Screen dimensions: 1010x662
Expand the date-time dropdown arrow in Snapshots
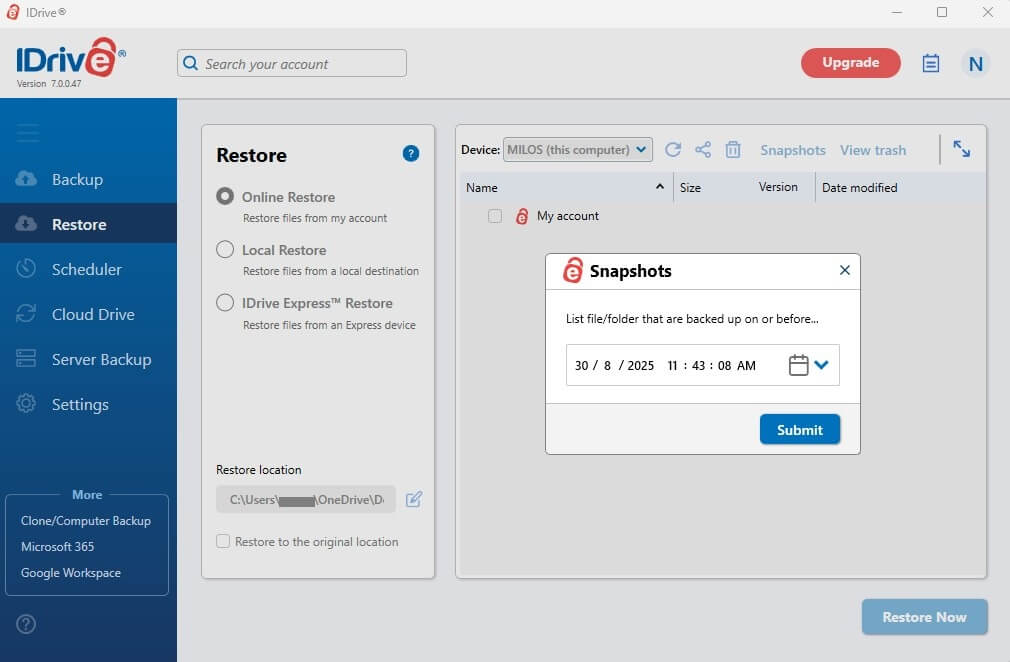point(822,365)
